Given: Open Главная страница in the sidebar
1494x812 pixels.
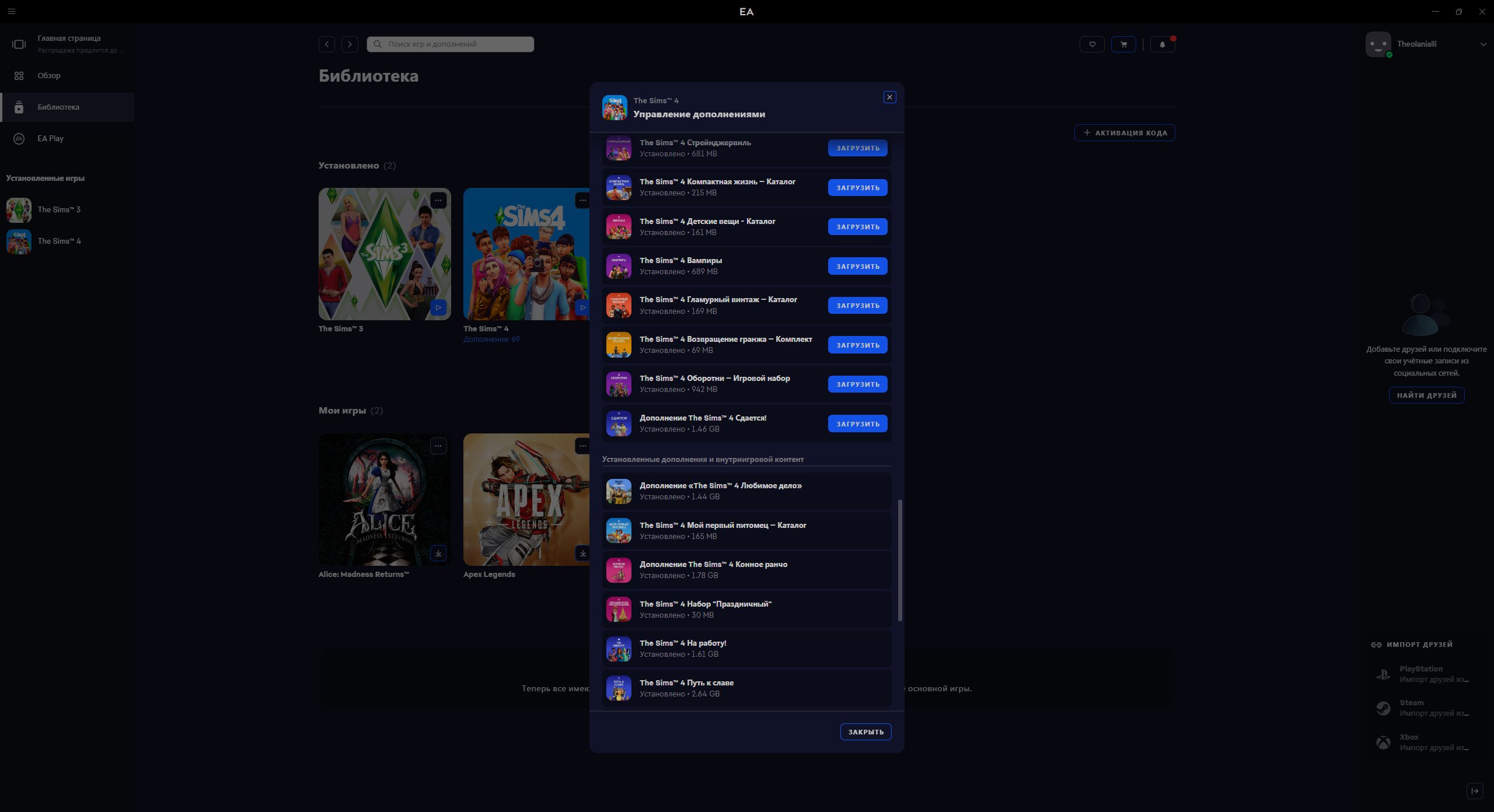Looking at the screenshot, I should tap(67, 44).
